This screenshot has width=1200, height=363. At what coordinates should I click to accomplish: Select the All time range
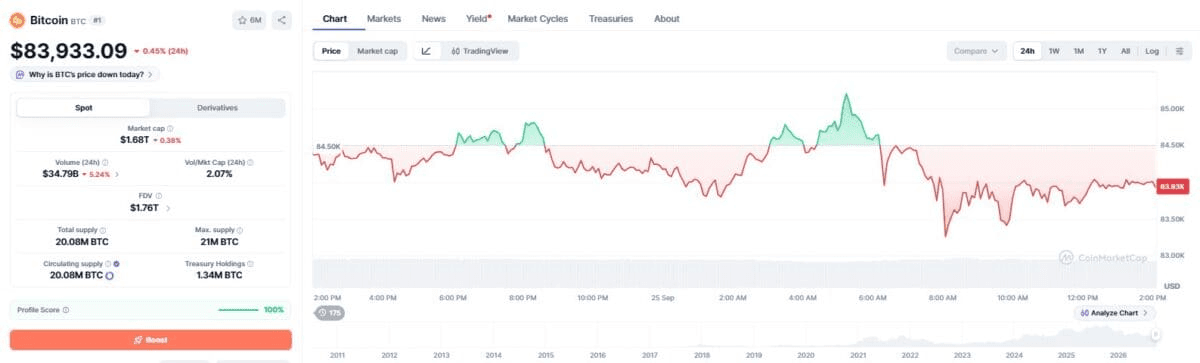pyautogui.click(x=1125, y=51)
